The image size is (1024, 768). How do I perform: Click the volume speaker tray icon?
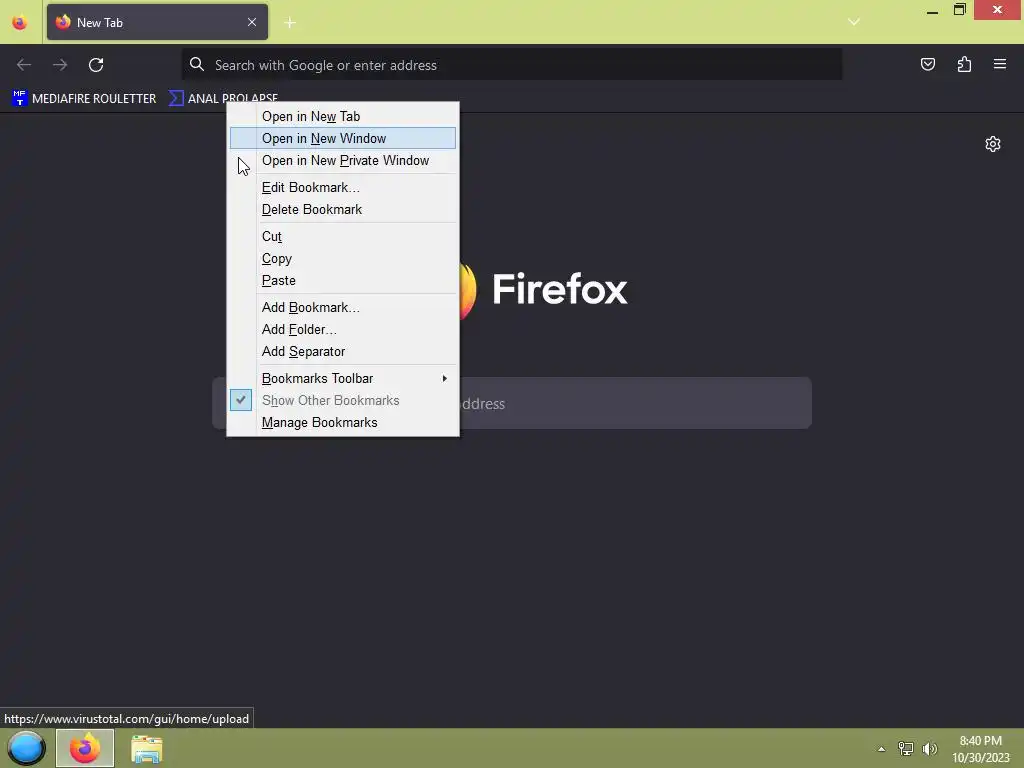[929, 748]
